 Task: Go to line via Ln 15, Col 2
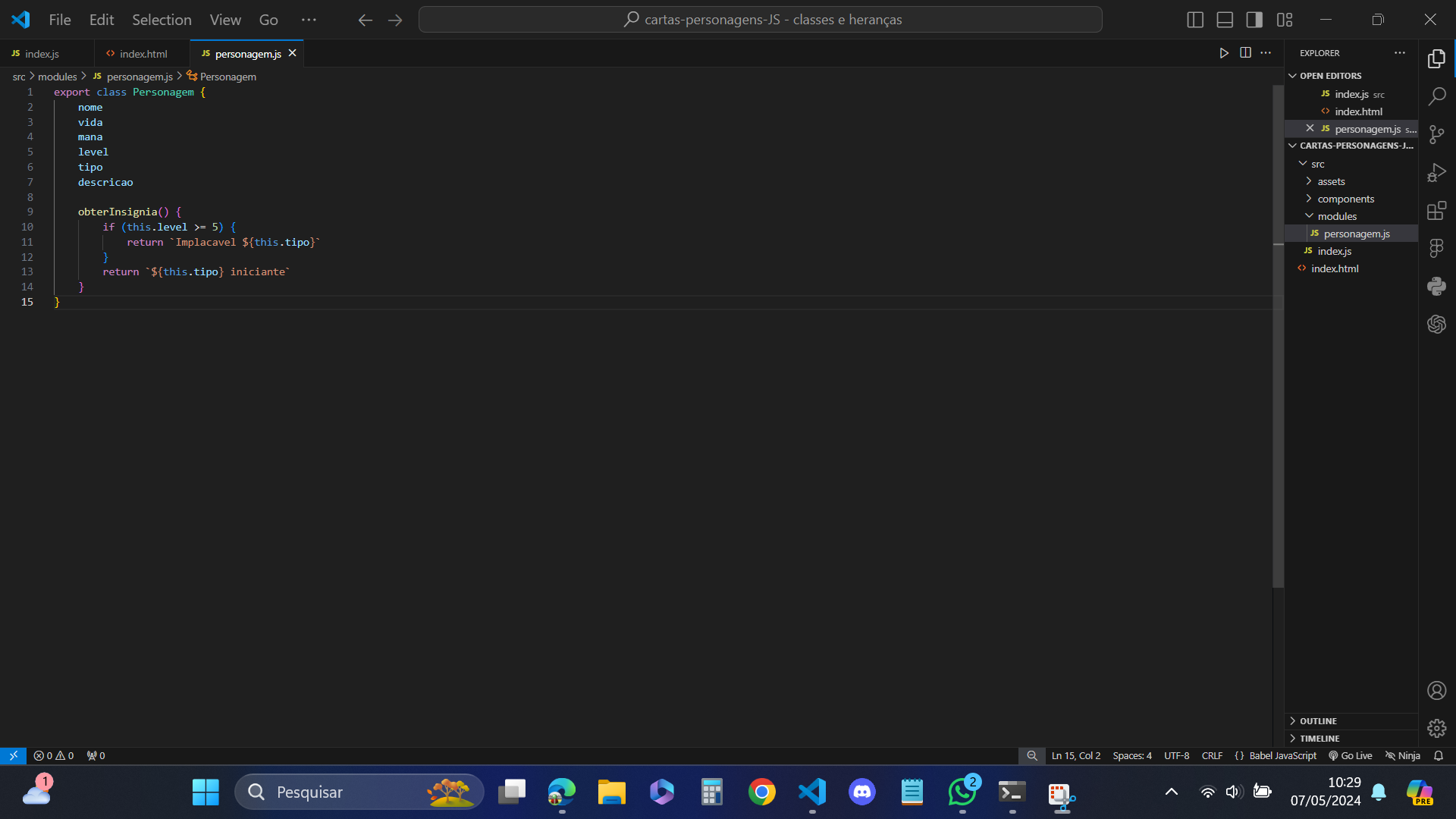pyautogui.click(x=1075, y=755)
